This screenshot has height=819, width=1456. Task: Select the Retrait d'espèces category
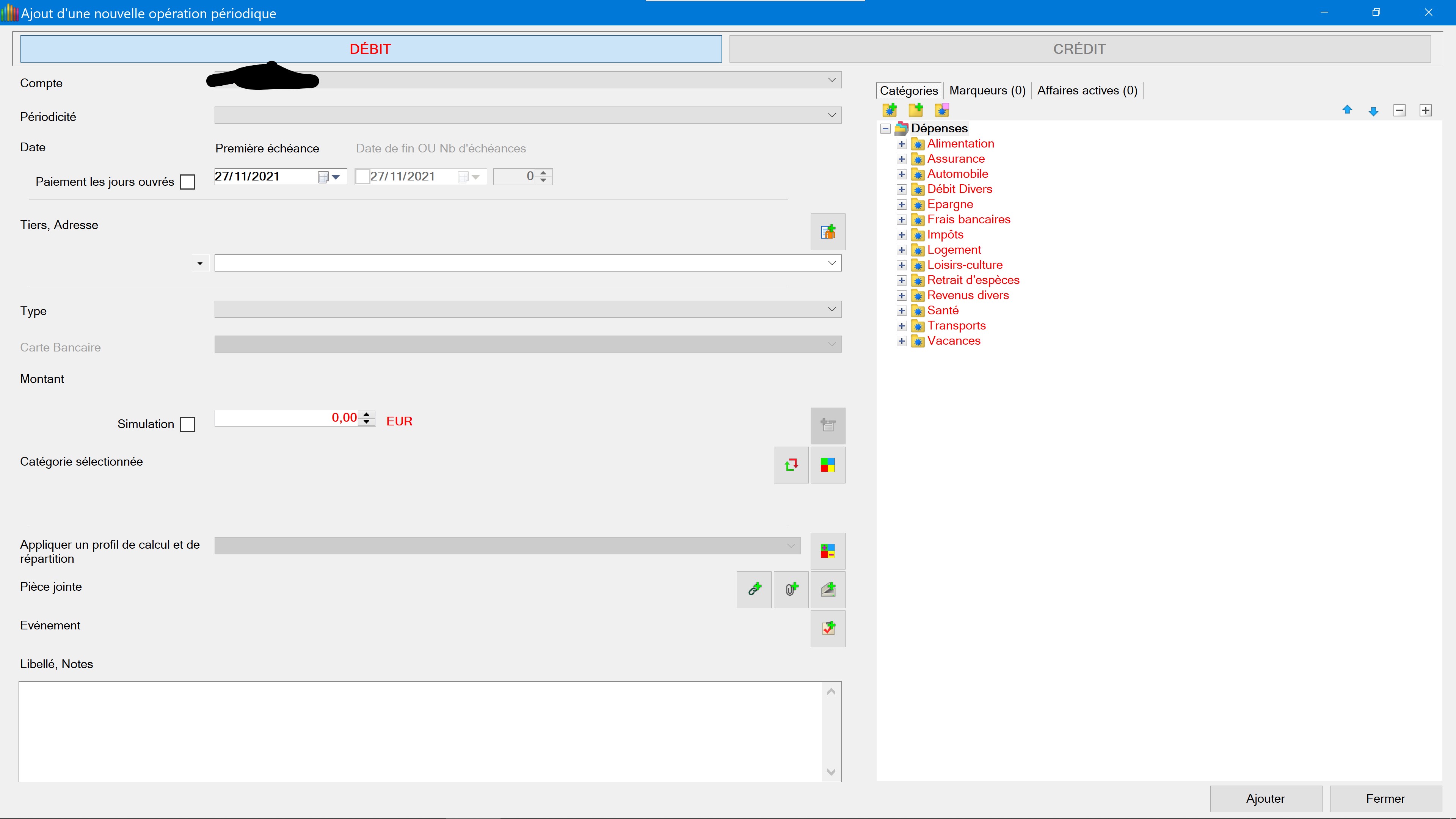pos(973,280)
